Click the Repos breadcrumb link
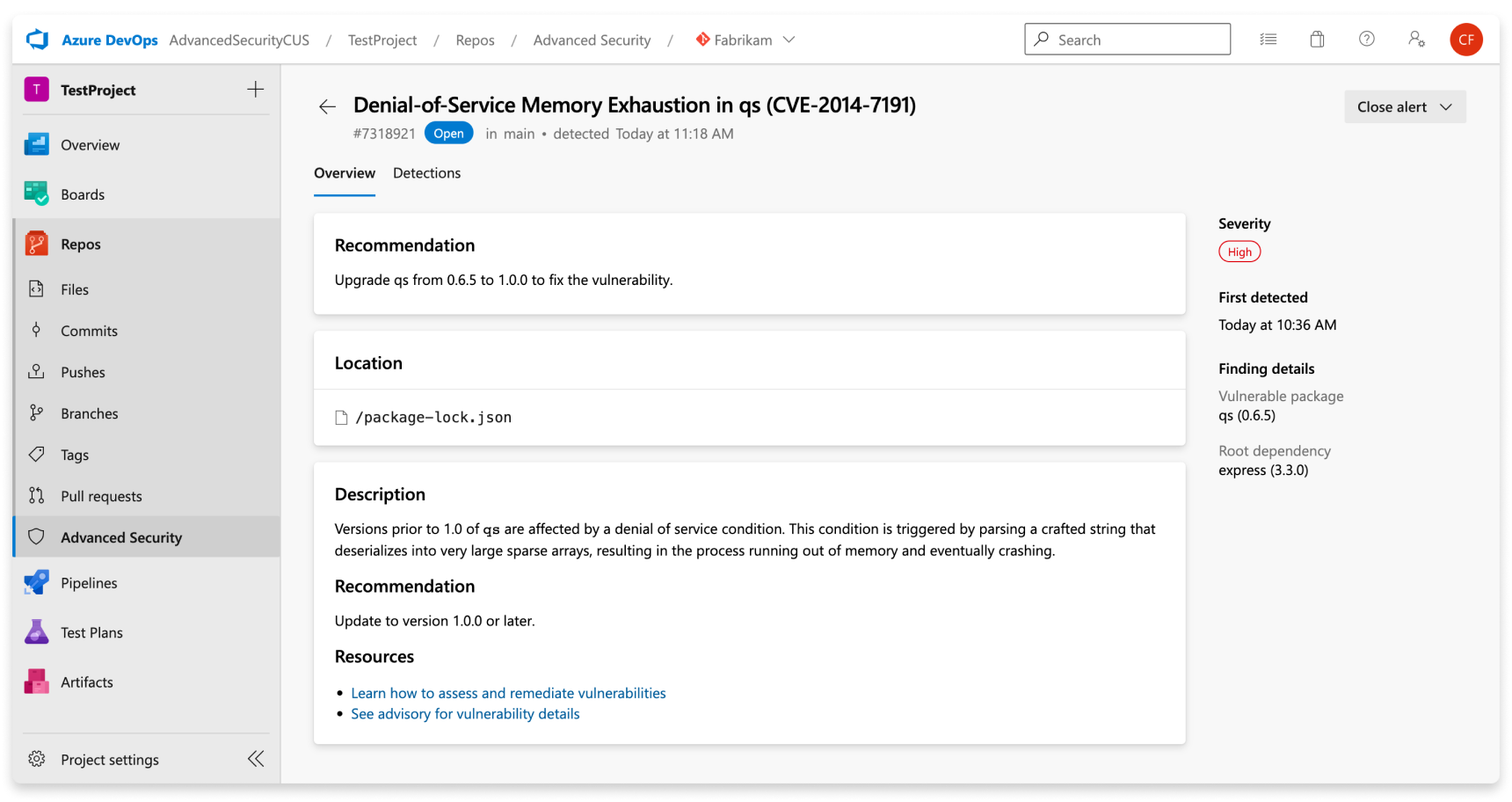The image size is (1512, 802). click(x=475, y=40)
